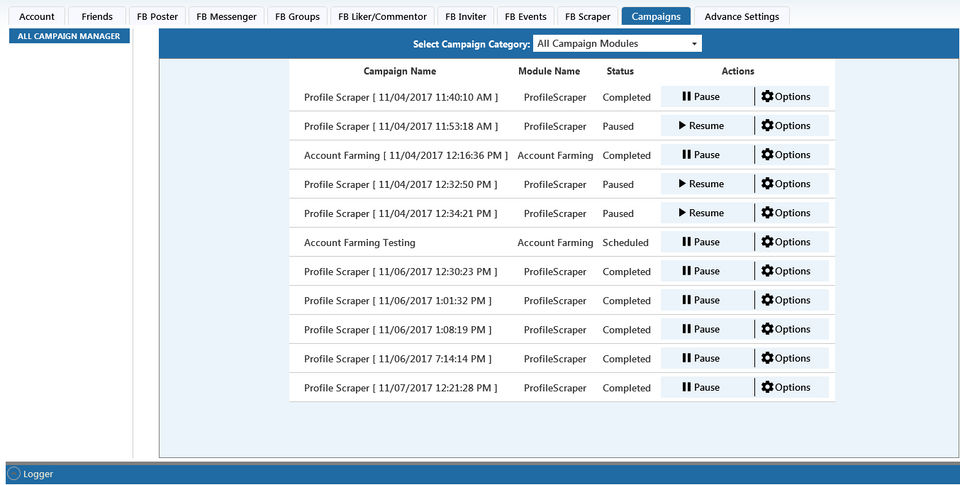Screen dimensions: 960x485
Task: Select ALL CAMPAIGN MANAGER sidebar item
Action: coord(69,36)
